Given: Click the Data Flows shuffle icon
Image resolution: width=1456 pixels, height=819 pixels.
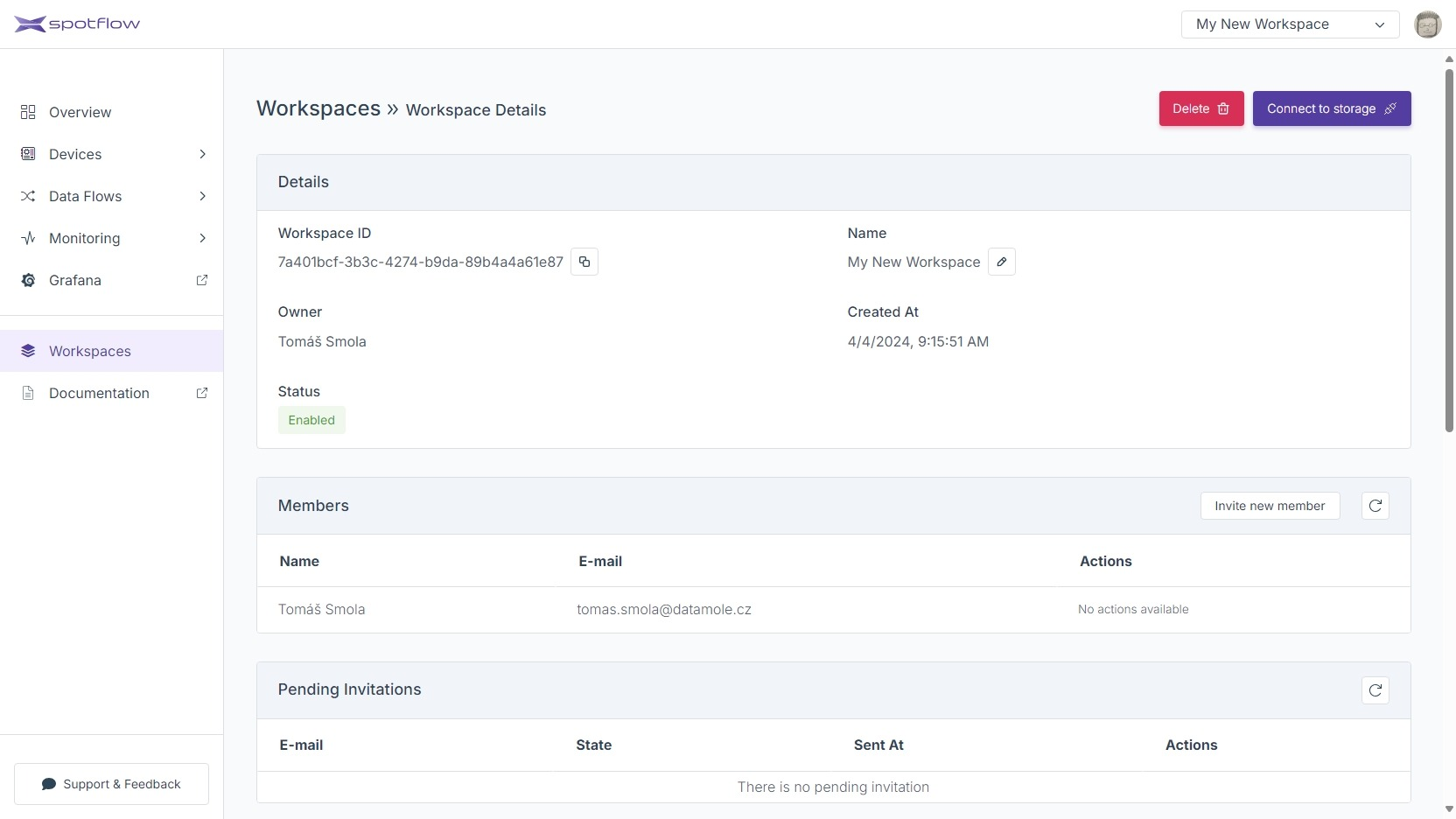Looking at the screenshot, I should coord(28,196).
